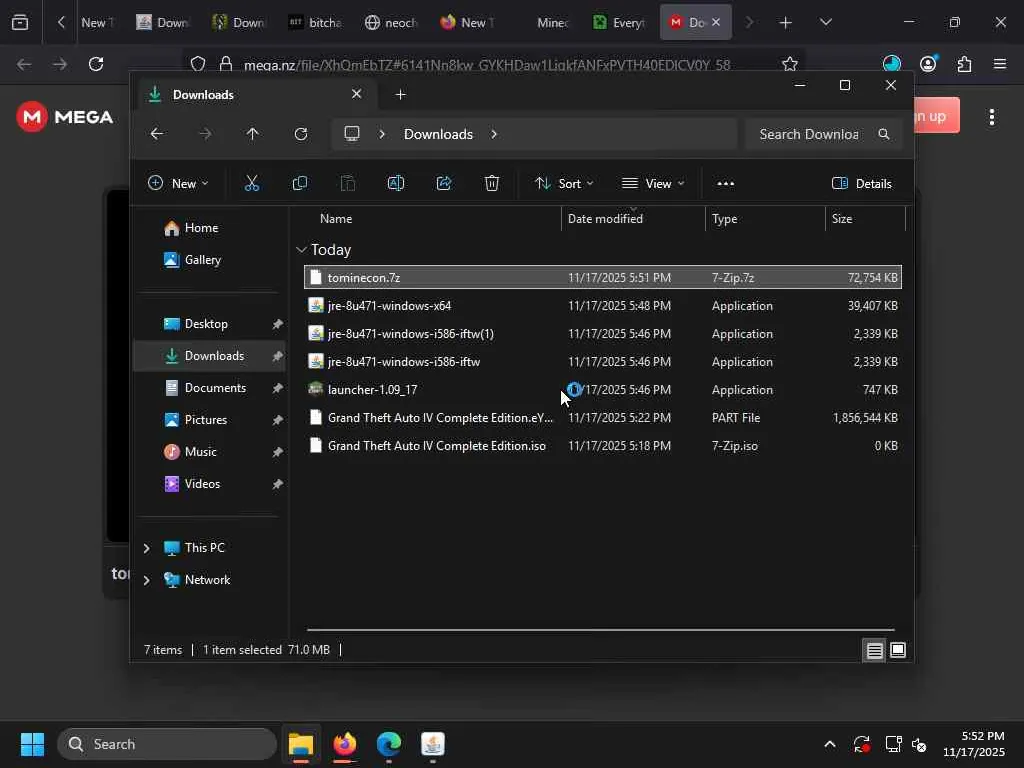
Task: Toggle the Details pane button
Action: point(861,184)
